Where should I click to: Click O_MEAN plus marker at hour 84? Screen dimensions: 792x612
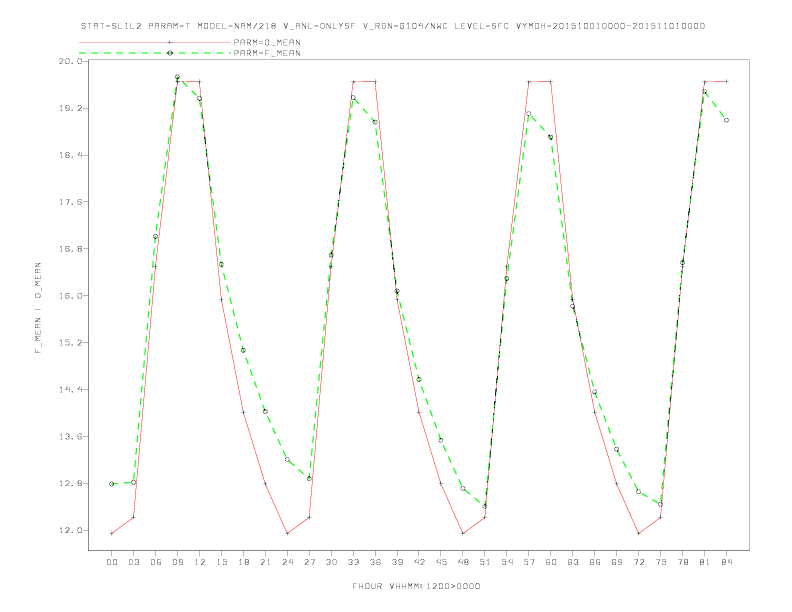(726, 81)
